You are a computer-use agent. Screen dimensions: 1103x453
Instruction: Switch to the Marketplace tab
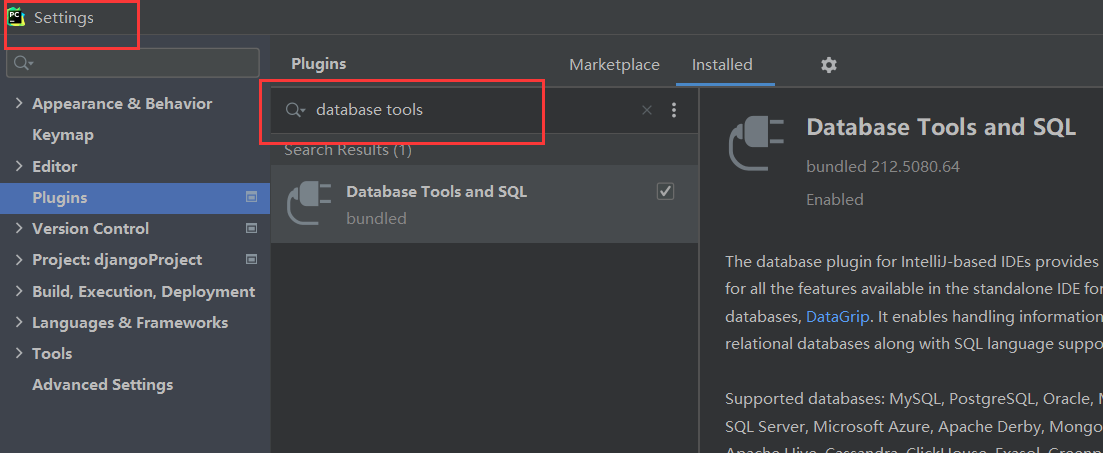pos(614,65)
